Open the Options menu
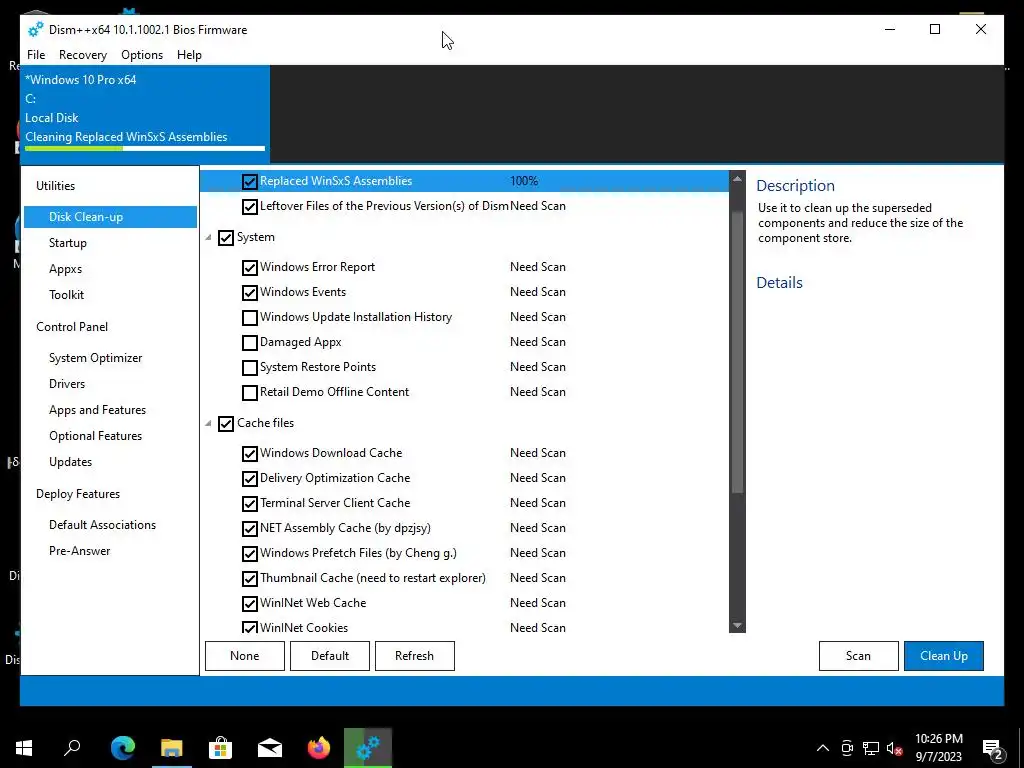 [x=142, y=55]
